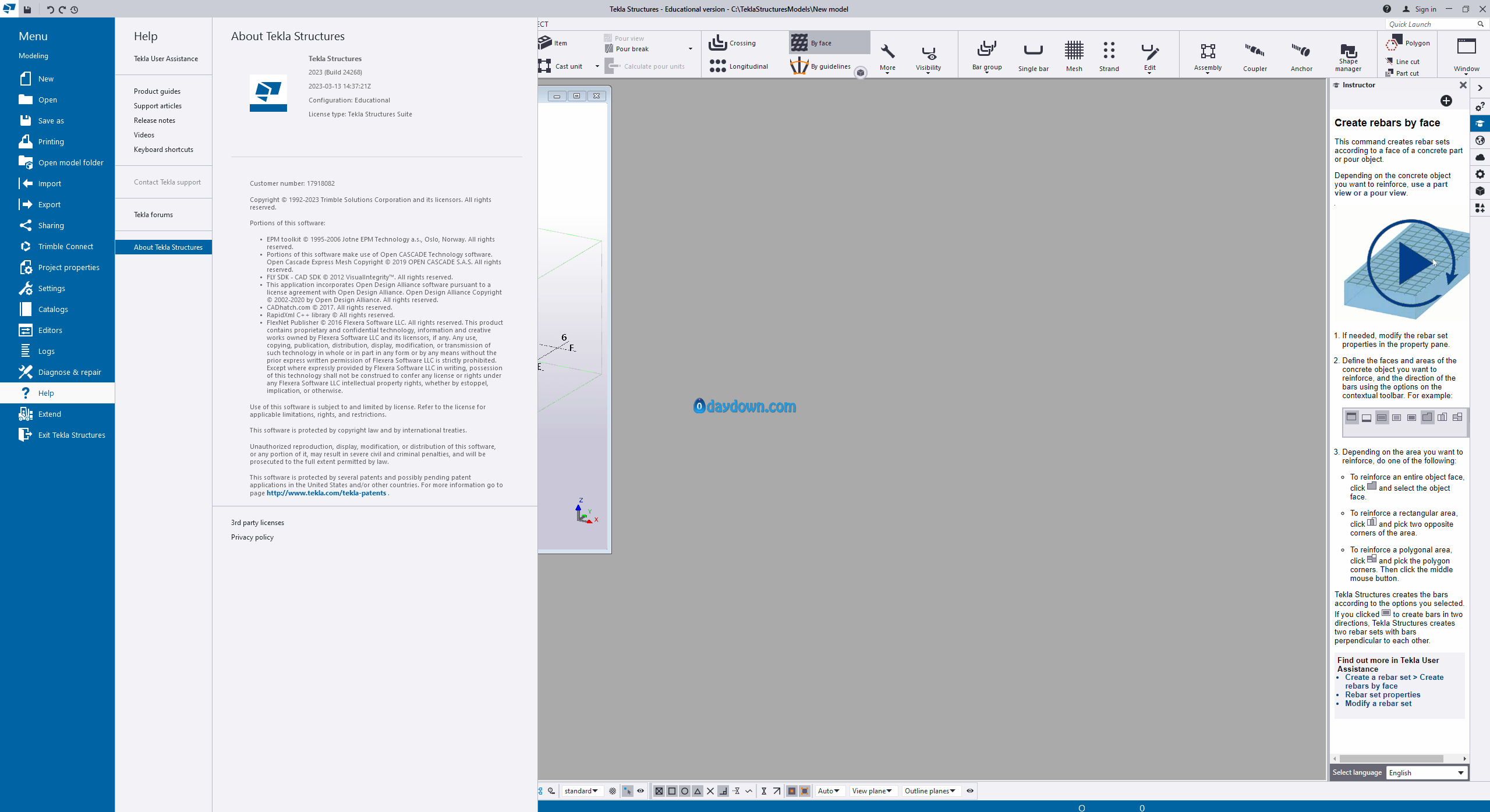Screen dimensions: 1490x812
Task: Select the Part cut tool
Action: click(1403, 73)
